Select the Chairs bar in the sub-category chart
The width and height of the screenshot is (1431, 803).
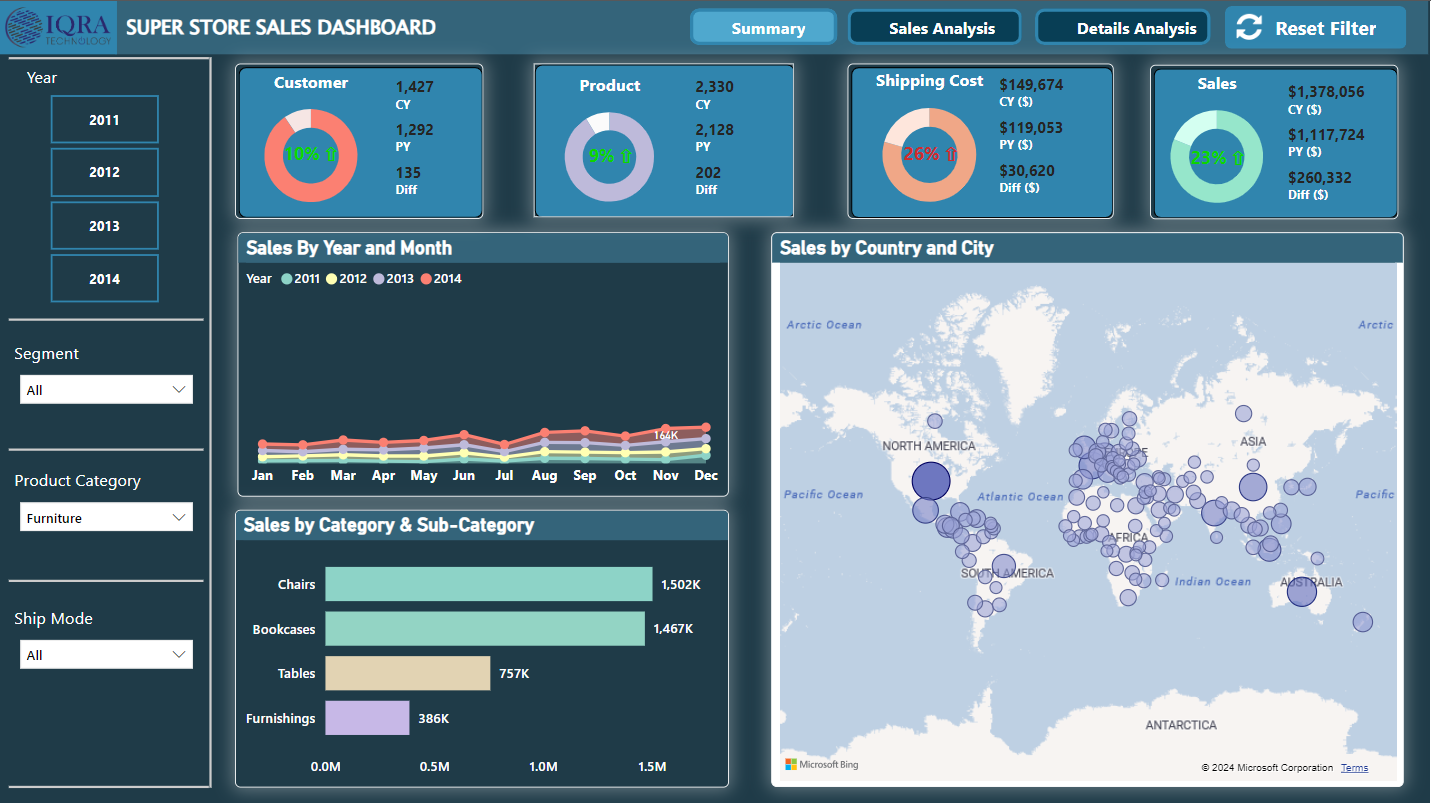coord(488,584)
